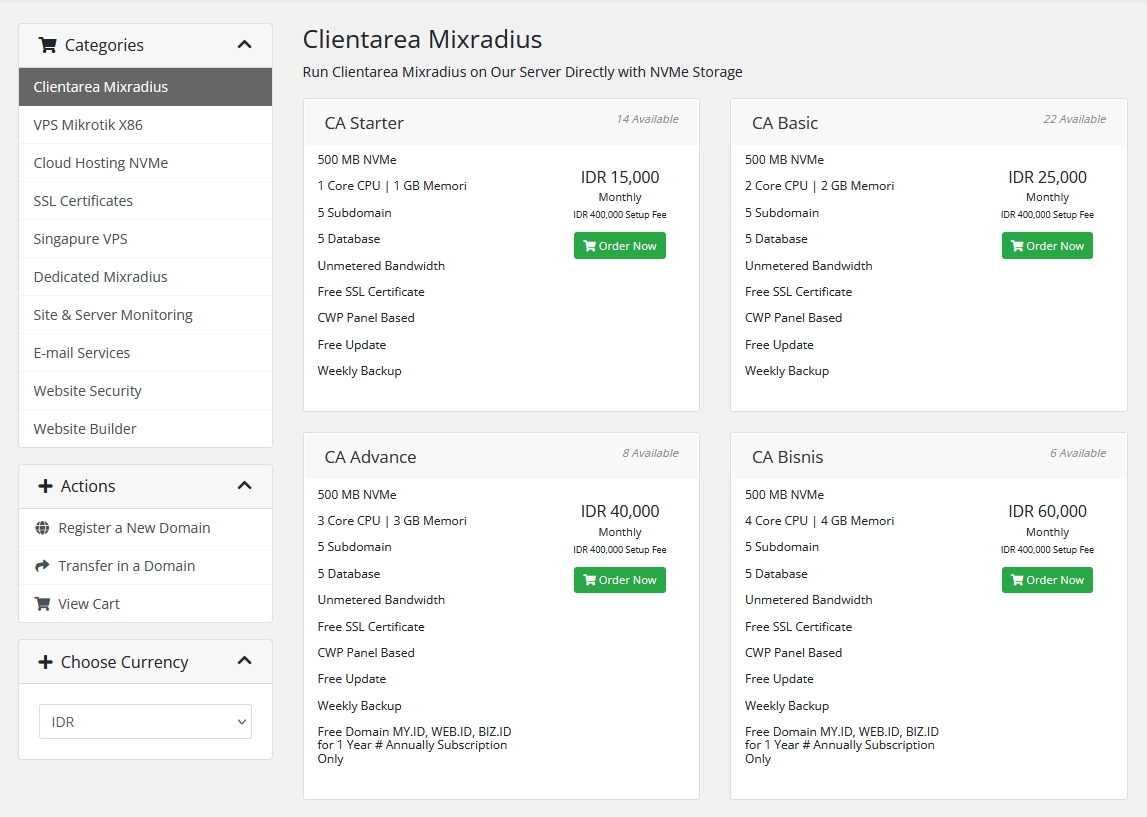Click Free Domain text in CA Advance
This screenshot has height=817, width=1147.
(414, 745)
